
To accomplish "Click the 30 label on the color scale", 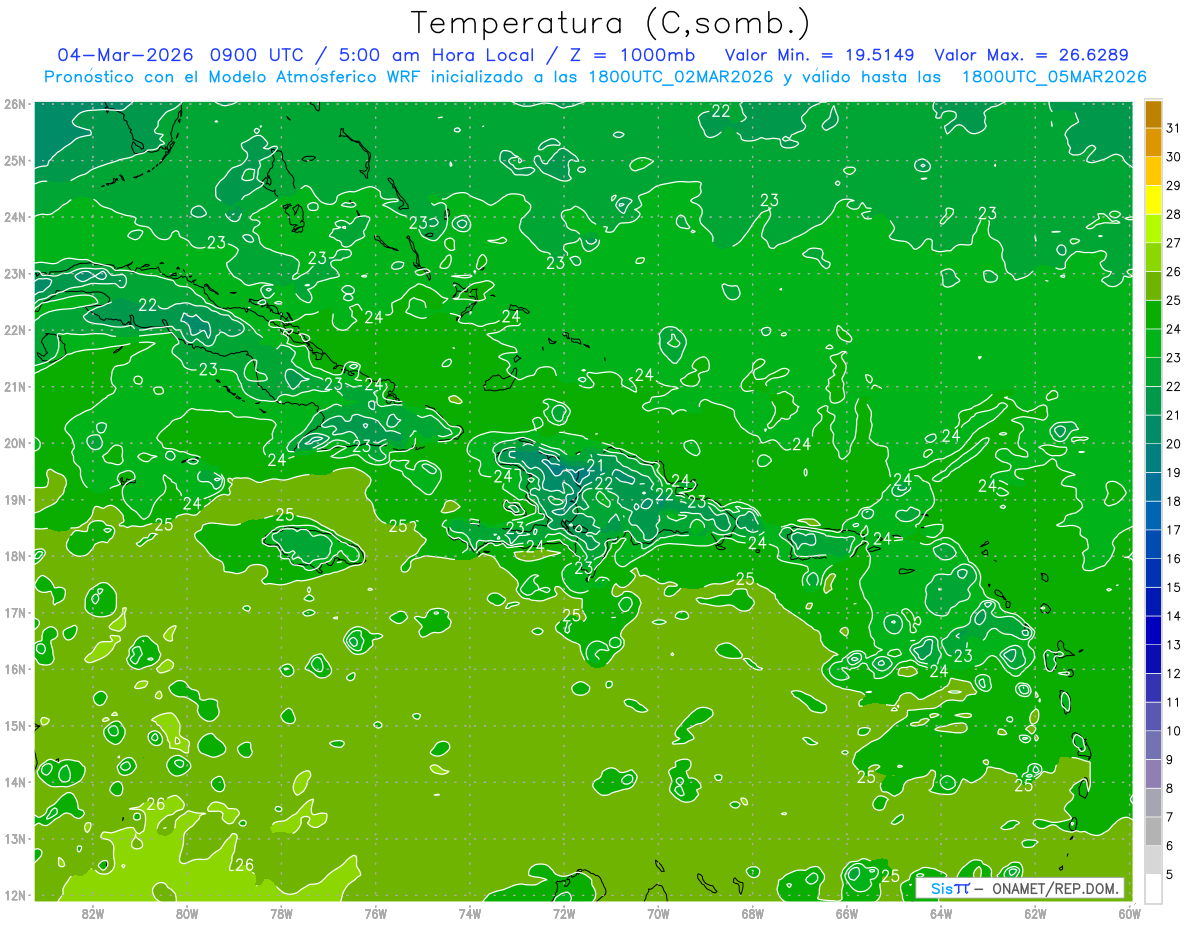I will (x=1173, y=157).
